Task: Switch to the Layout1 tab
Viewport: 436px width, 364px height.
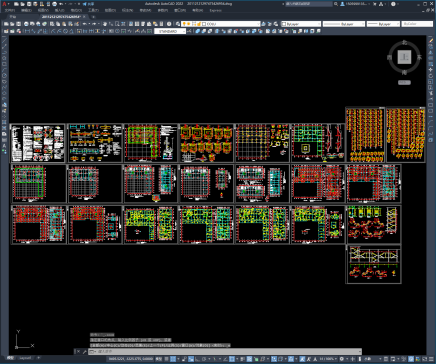Action: (25, 358)
